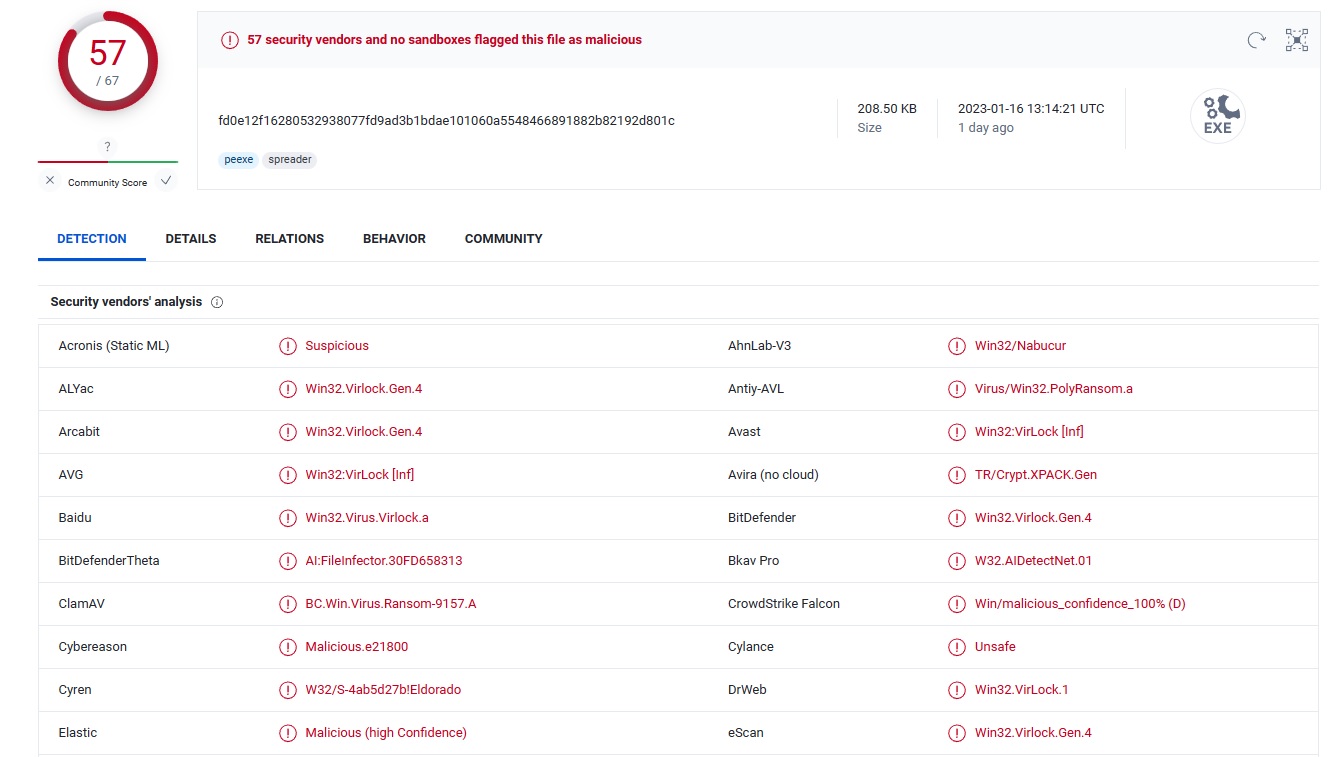Click the BC.Win.Virus.Ransom-9157.A result

pos(391,604)
